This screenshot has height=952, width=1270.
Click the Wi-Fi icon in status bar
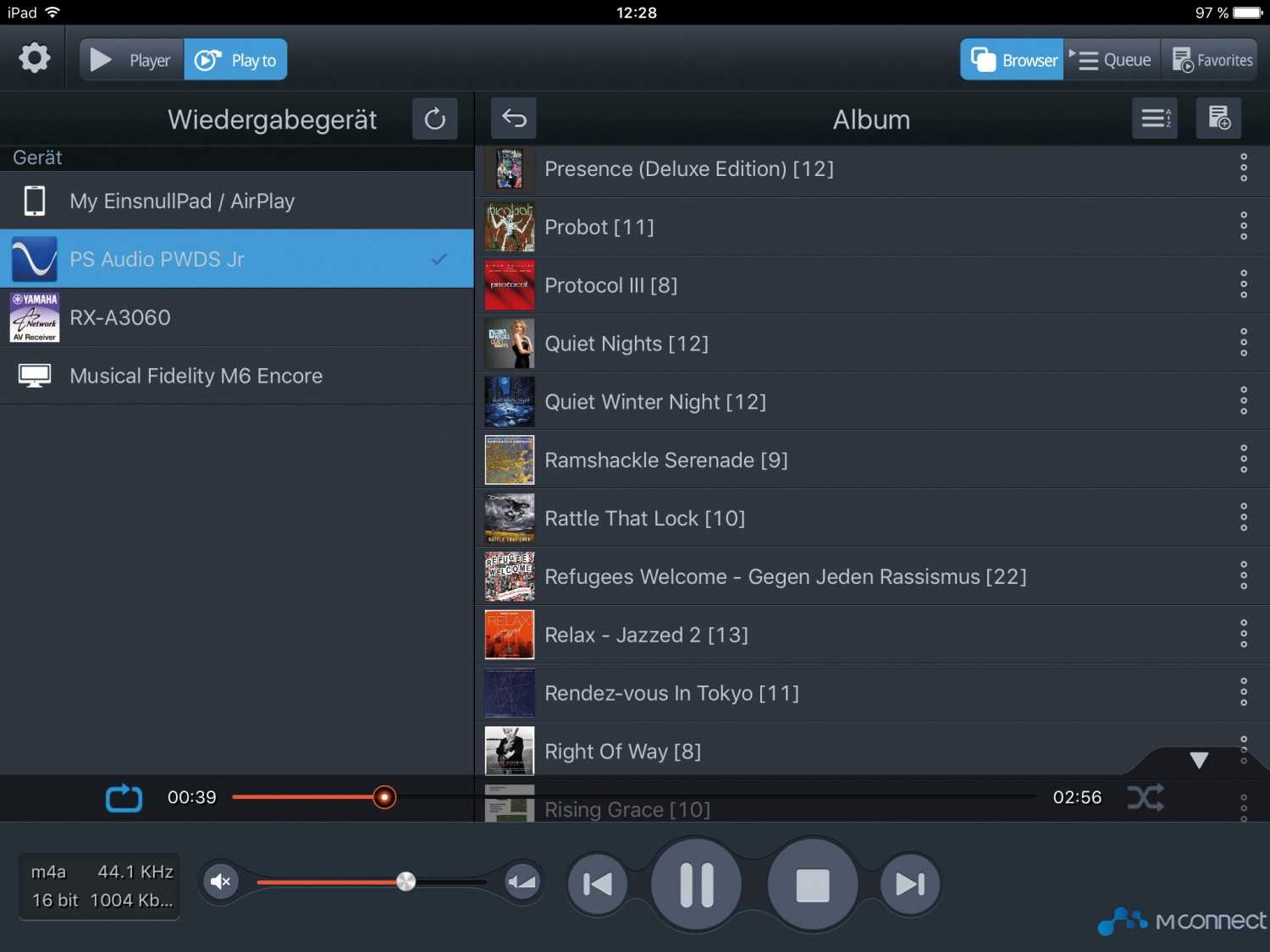(52, 12)
